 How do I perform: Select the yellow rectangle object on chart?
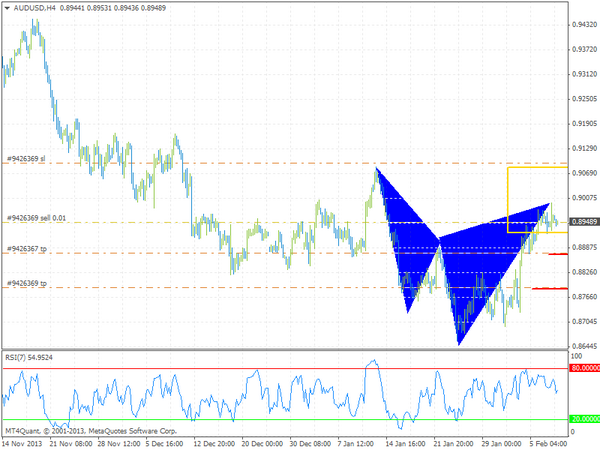(x=537, y=200)
